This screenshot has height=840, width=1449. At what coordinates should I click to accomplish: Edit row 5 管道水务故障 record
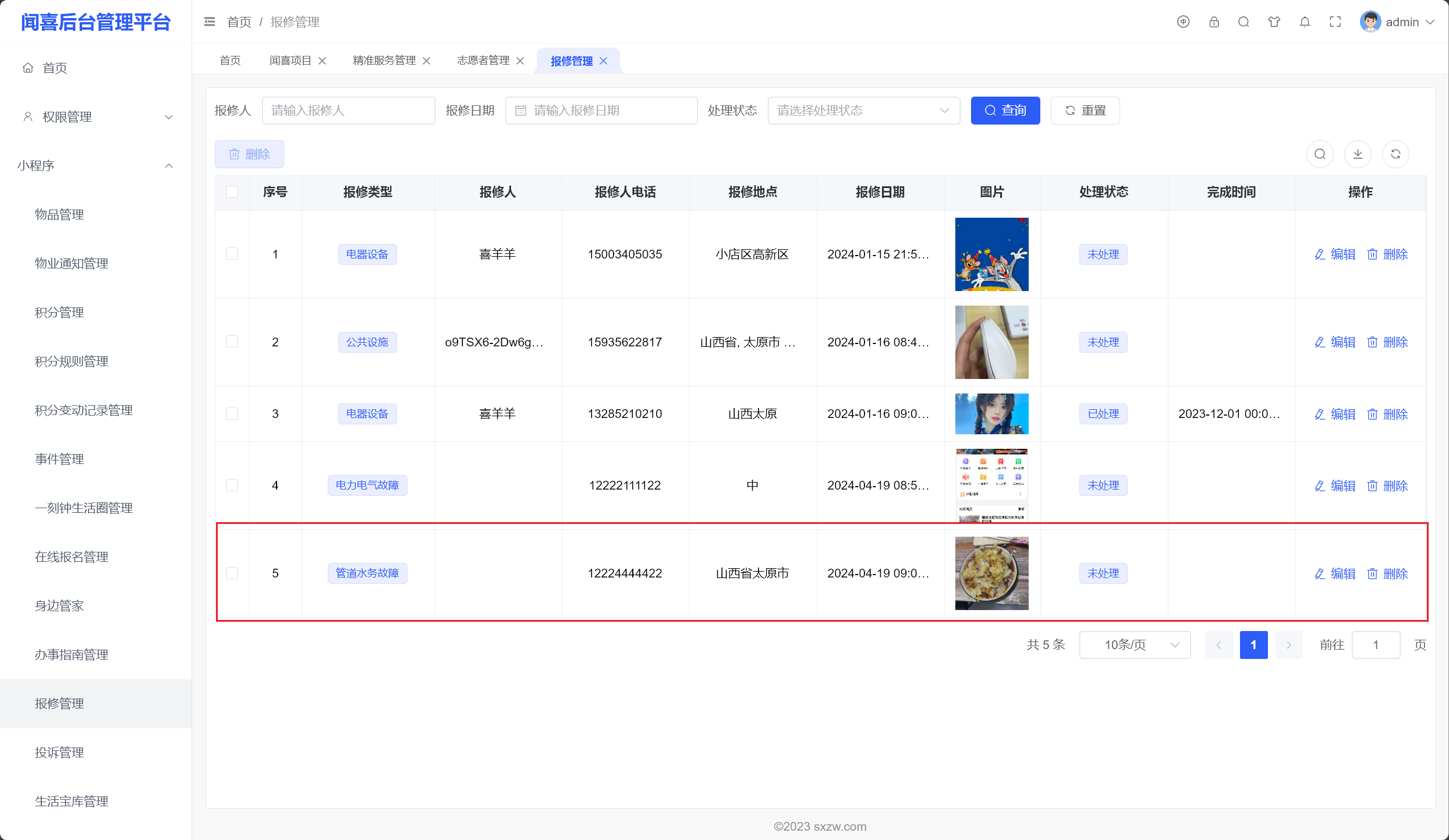tap(1335, 574)
